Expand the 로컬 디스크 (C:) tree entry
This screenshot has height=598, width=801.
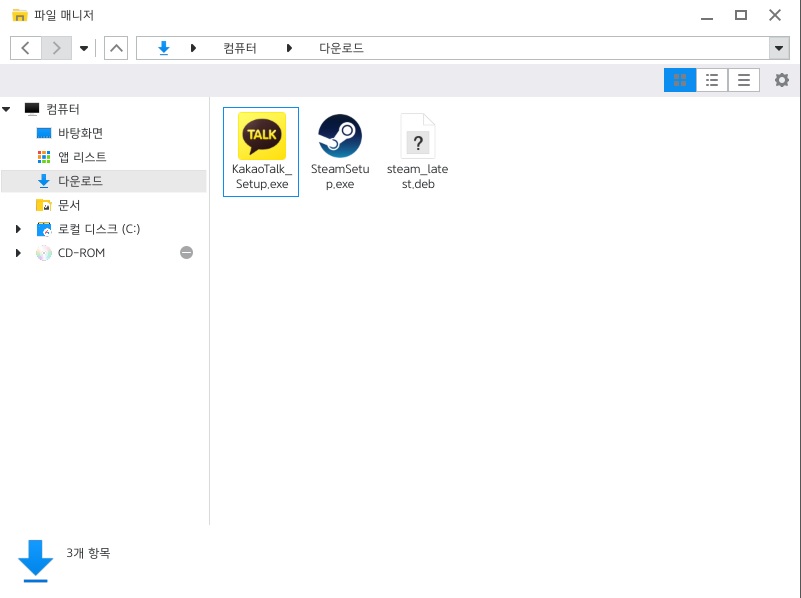[17, 228]
